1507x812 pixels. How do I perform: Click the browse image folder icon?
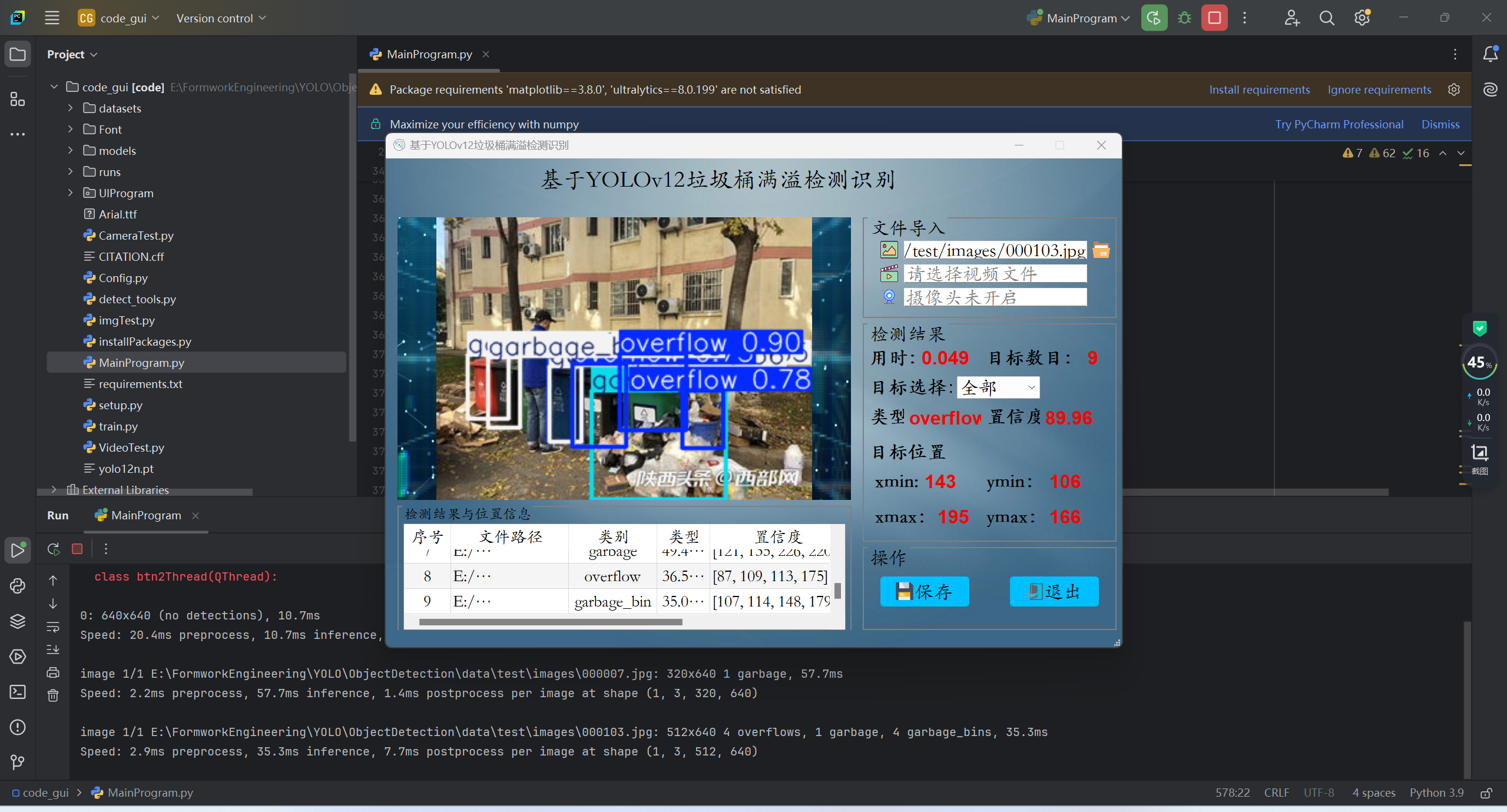(x=1101, y=250)
